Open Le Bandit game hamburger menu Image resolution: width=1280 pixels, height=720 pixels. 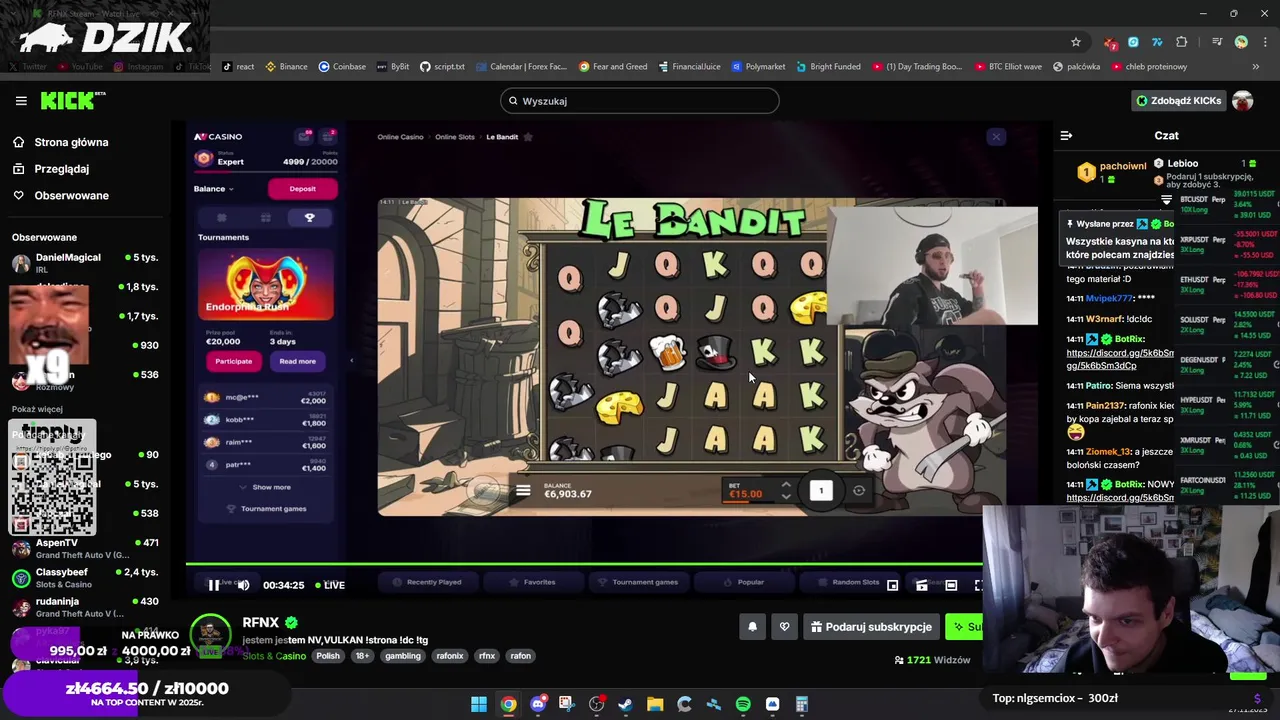point(523,491)
